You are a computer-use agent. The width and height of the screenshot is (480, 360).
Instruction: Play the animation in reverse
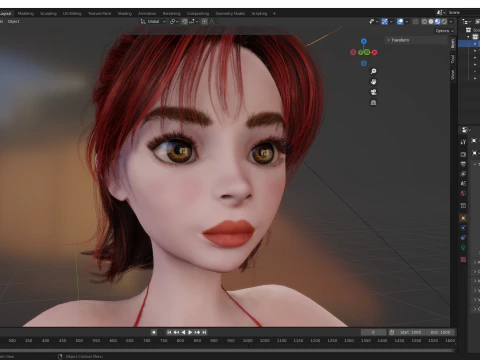tap(183, 332)
